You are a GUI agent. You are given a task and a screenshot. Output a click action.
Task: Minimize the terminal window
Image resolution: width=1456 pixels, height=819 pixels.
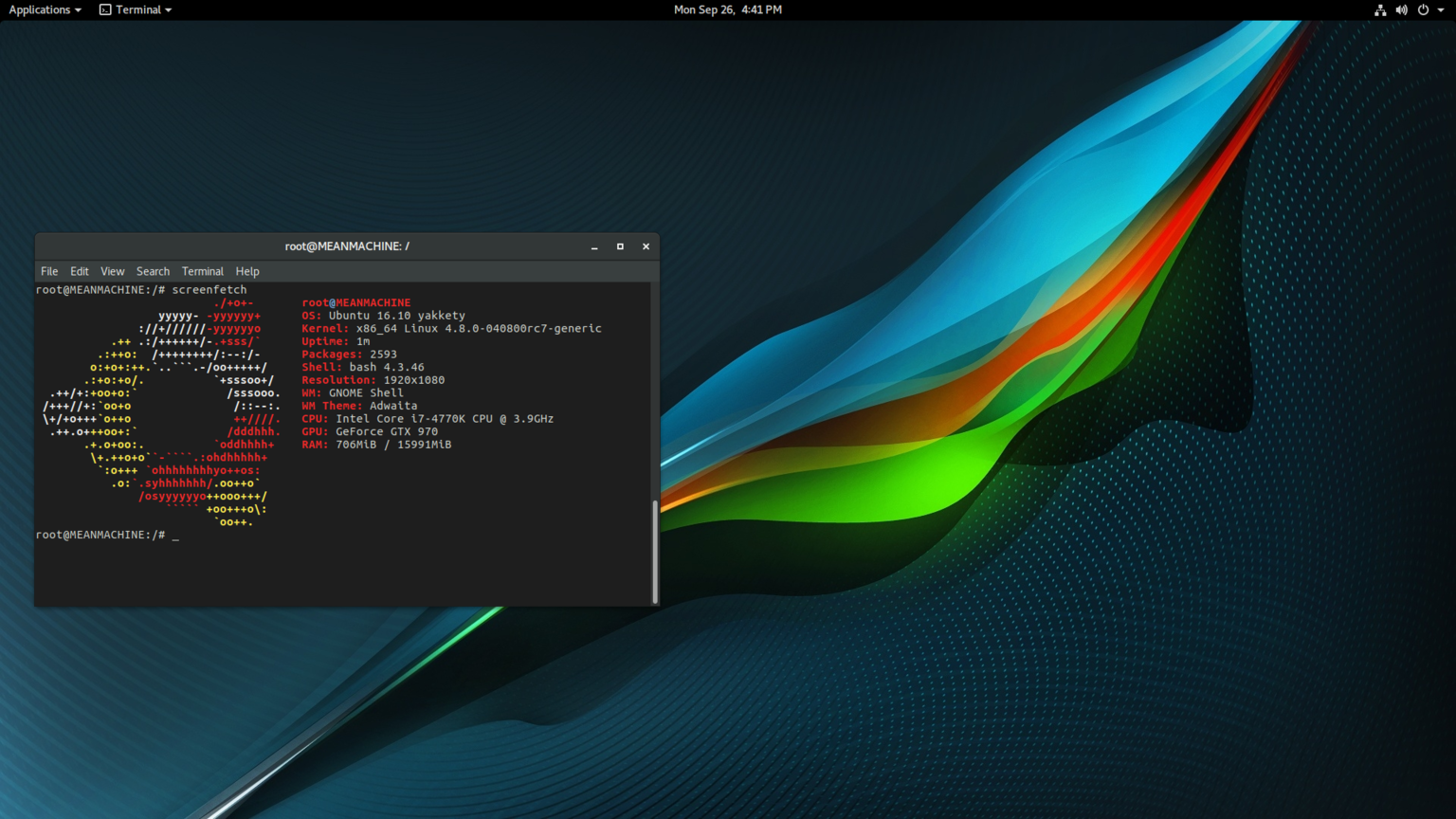594,246
